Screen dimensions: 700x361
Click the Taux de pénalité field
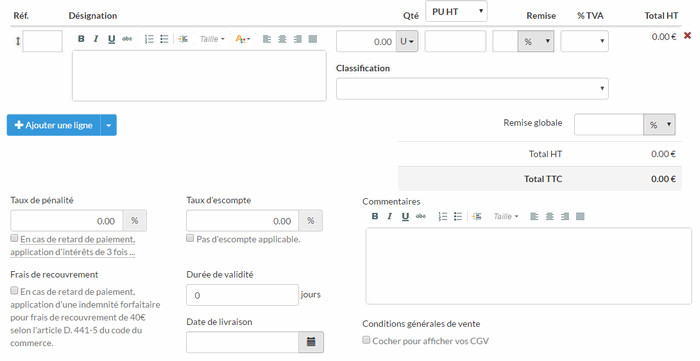point(67,221)
